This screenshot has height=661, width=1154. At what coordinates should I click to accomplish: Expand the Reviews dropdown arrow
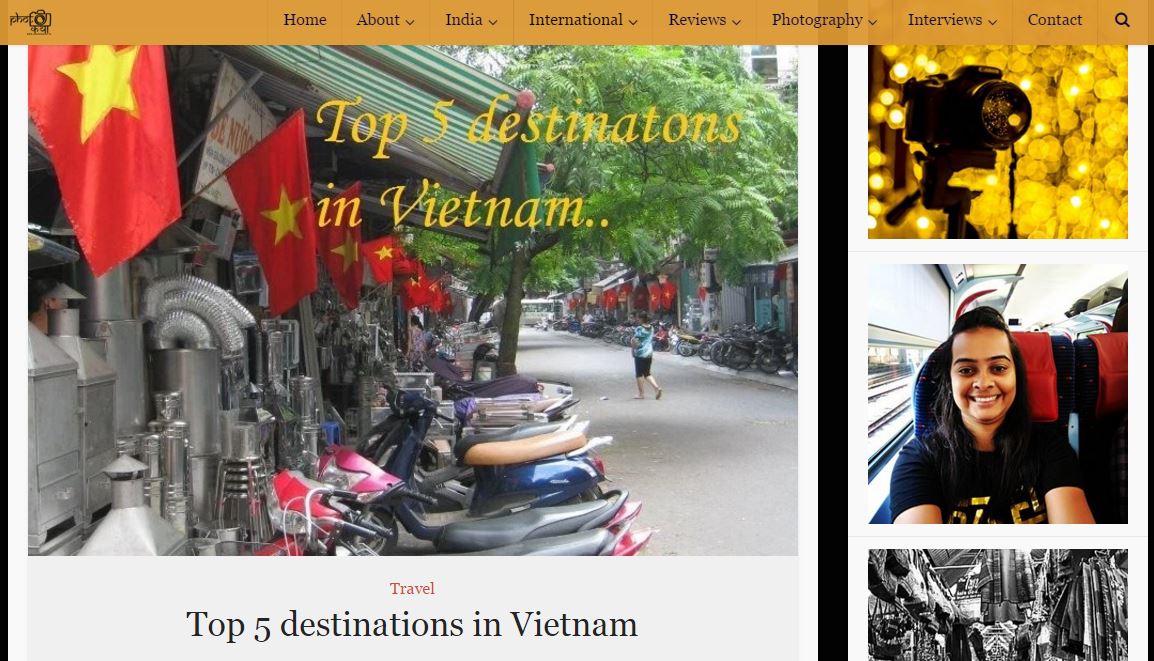pos(736,22)
